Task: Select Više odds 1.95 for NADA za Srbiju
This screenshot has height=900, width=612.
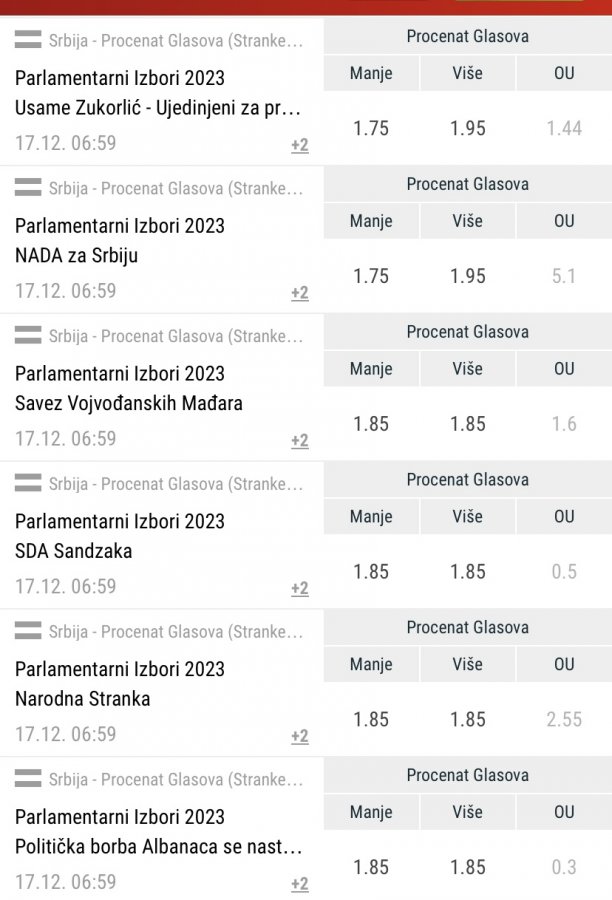Action: [468, 276]
